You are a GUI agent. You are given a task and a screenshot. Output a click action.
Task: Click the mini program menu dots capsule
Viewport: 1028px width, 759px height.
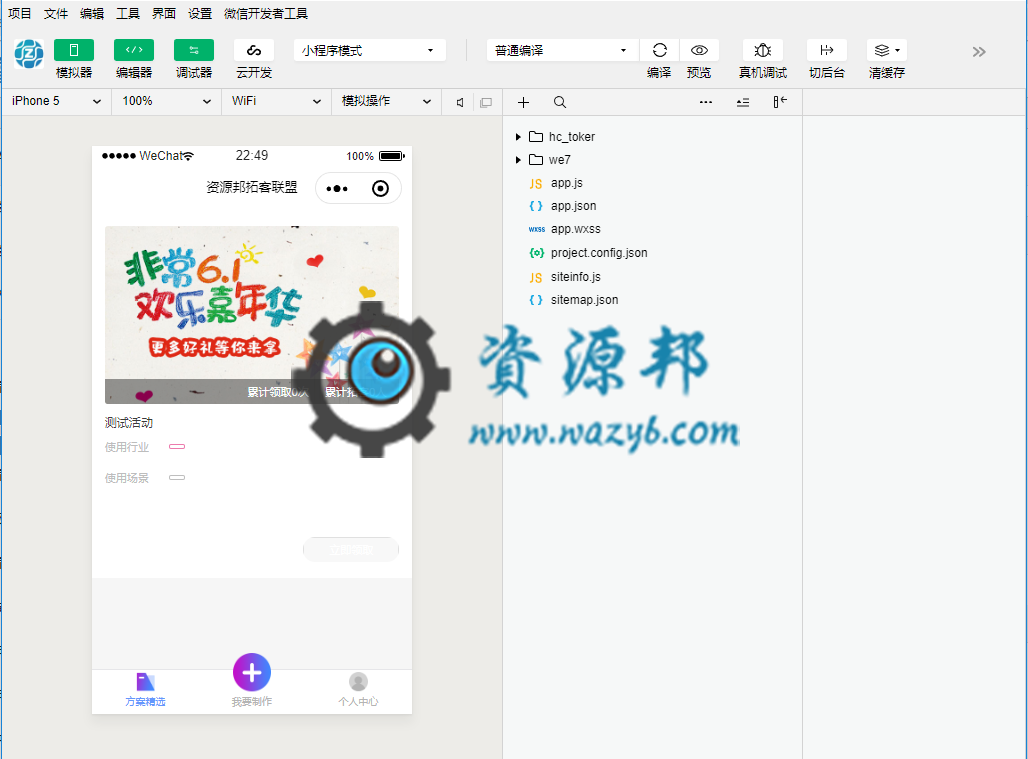coord(337,189)
